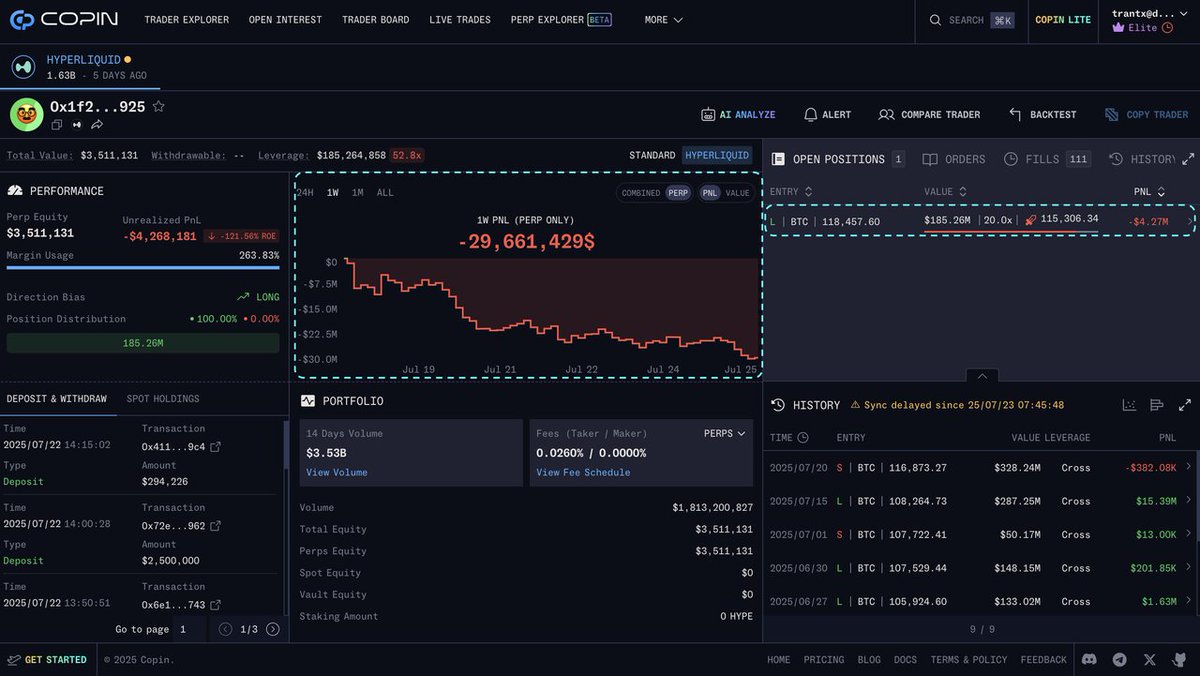Select the HYPERLIQUID view mode
Screen dimensions: 1200x676
[x=717, y=156]
